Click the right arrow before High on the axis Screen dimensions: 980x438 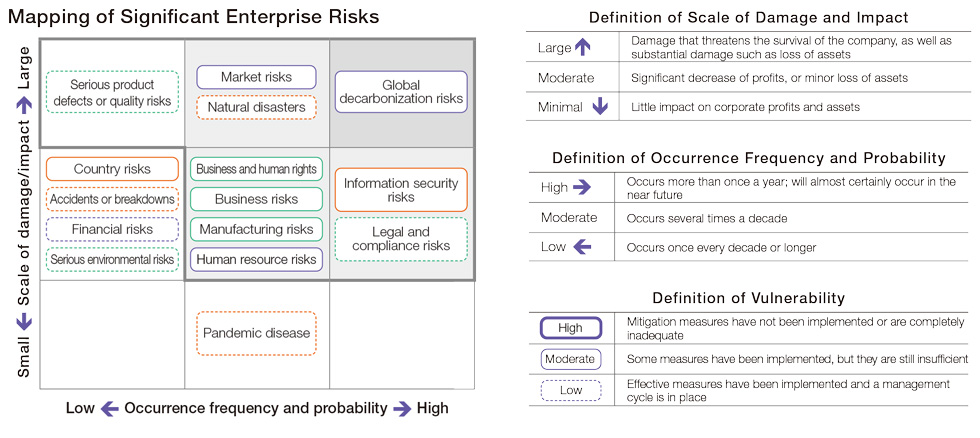403,409
